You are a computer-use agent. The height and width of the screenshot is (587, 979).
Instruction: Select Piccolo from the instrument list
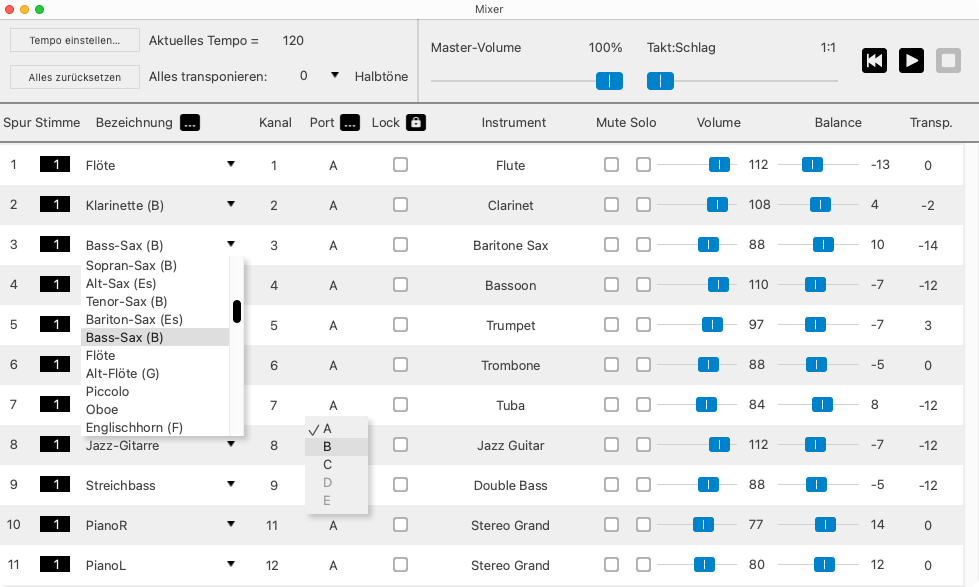107,392
